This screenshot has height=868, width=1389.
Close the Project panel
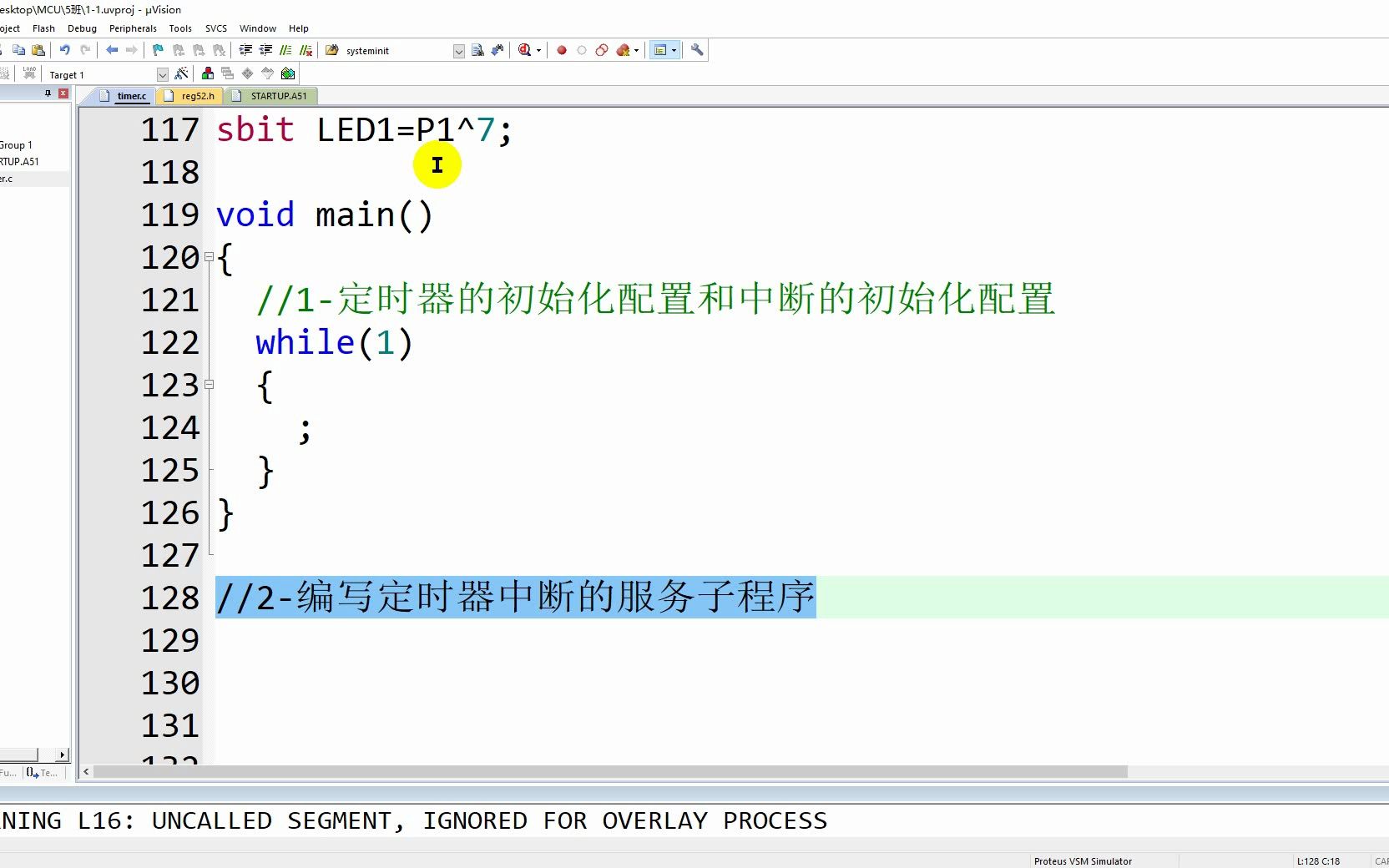(63, 93)
